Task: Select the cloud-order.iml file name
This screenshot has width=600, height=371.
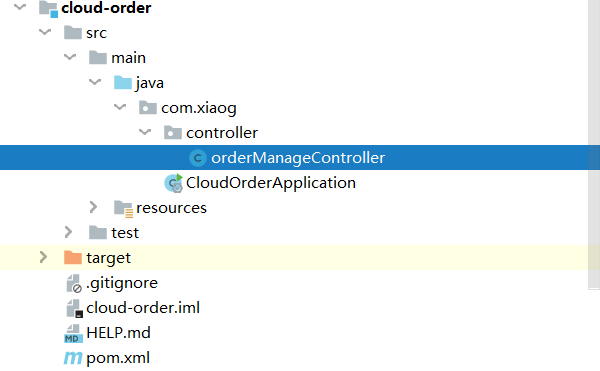Action: click(x=143, y=308)
